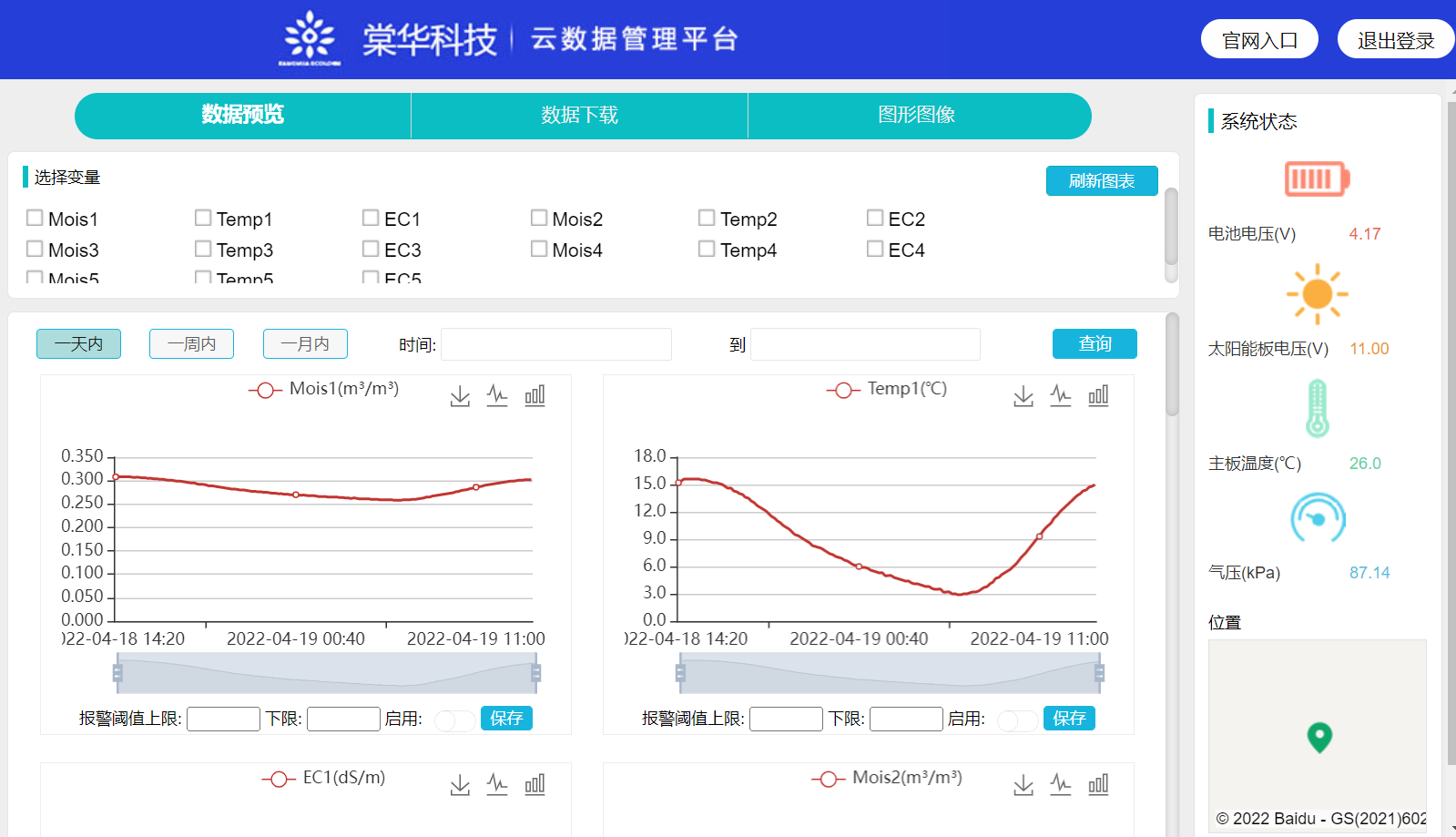
Task: Switch Mois1 chart to line view
Action: (x=497, y=395)
